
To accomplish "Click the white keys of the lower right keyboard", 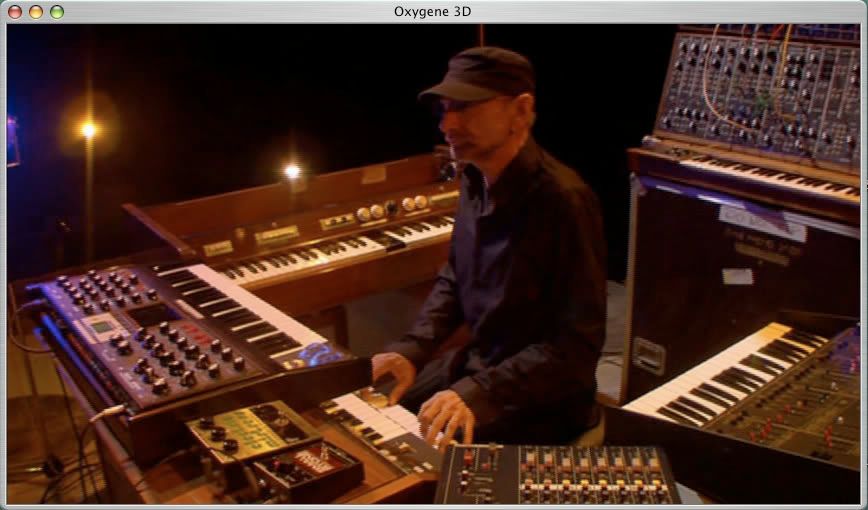I will click(700, 375).
